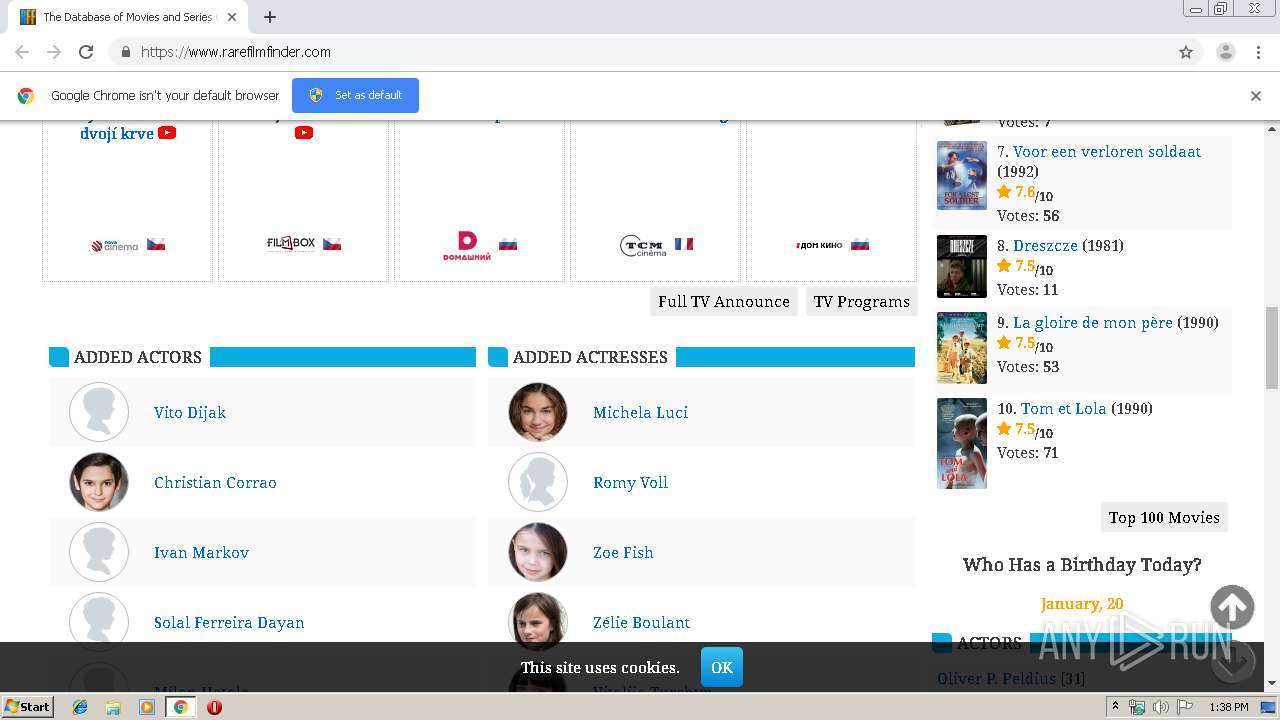The width and height of the screenshot is (1280, 720).
Task: Open the Full TV Announce page
Action: pos(724,301)
